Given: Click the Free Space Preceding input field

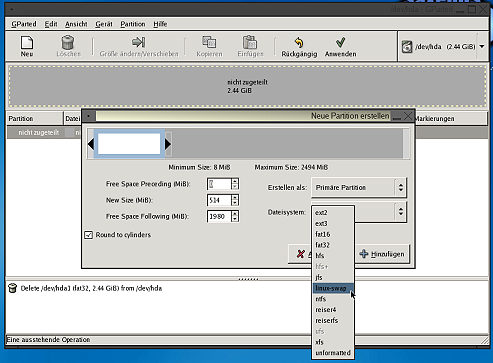Looking at the screenshot, I should pyautogui.click(x=219, y=184).
